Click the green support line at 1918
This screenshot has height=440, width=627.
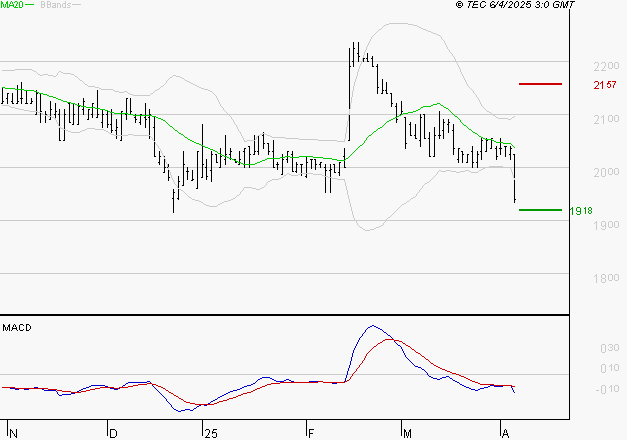coord(540,210)
